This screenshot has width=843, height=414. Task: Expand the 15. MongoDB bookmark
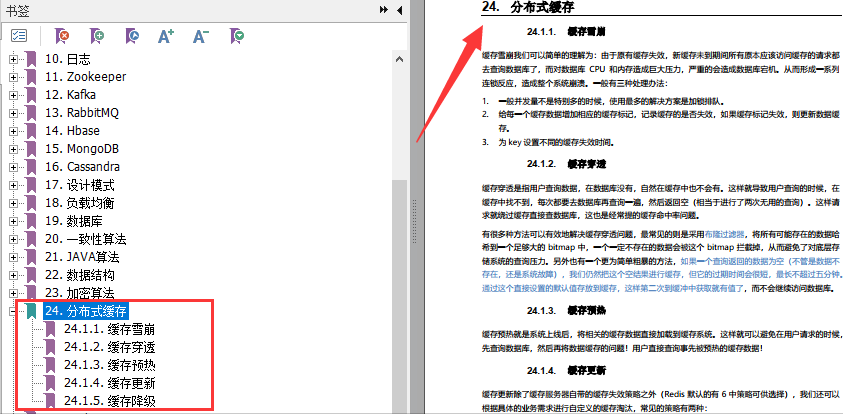[x=13, y=149]
